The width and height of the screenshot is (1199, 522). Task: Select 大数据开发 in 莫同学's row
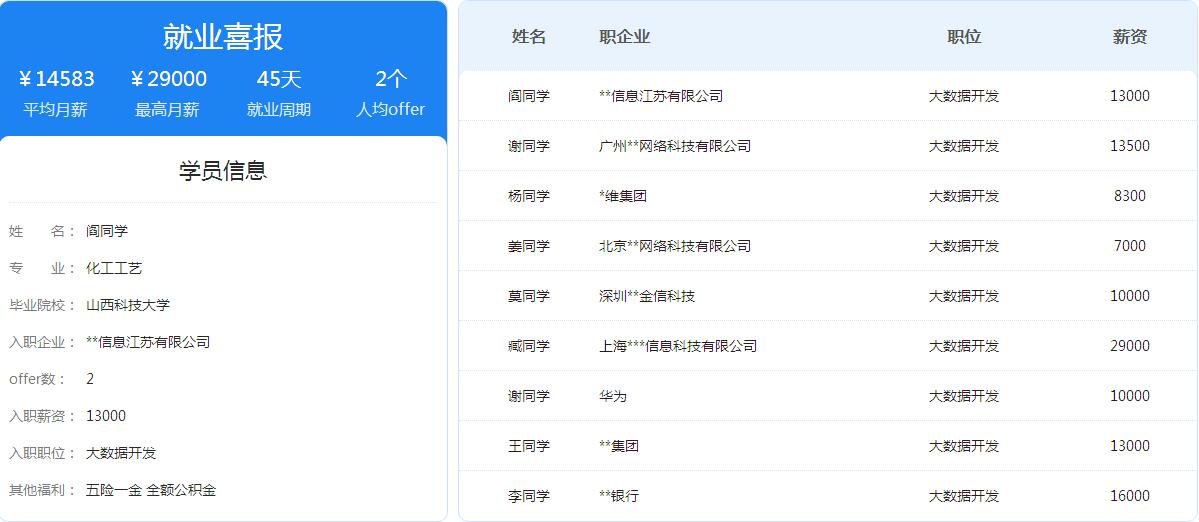963,296
